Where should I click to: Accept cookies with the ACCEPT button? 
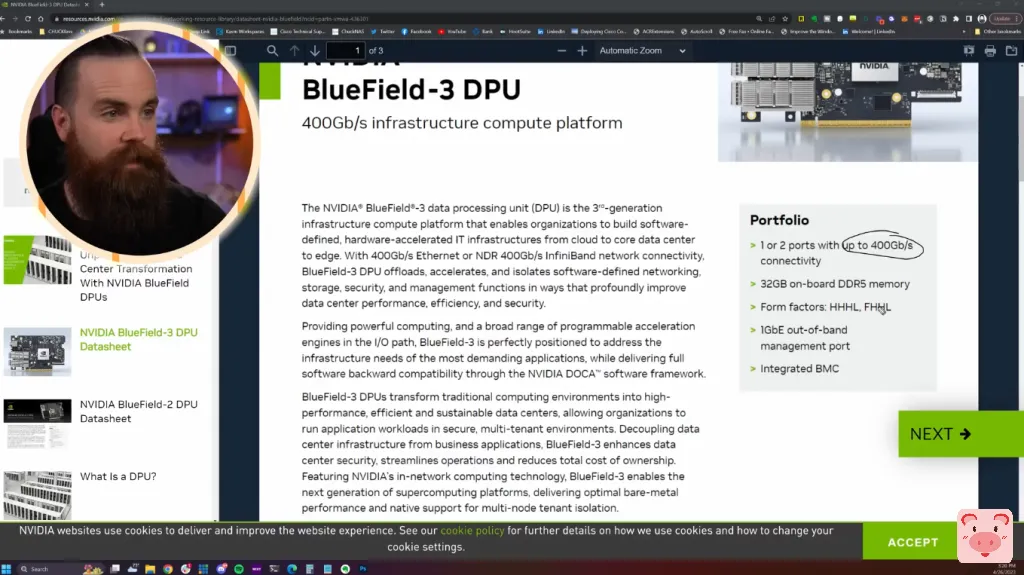click(912, 542)
